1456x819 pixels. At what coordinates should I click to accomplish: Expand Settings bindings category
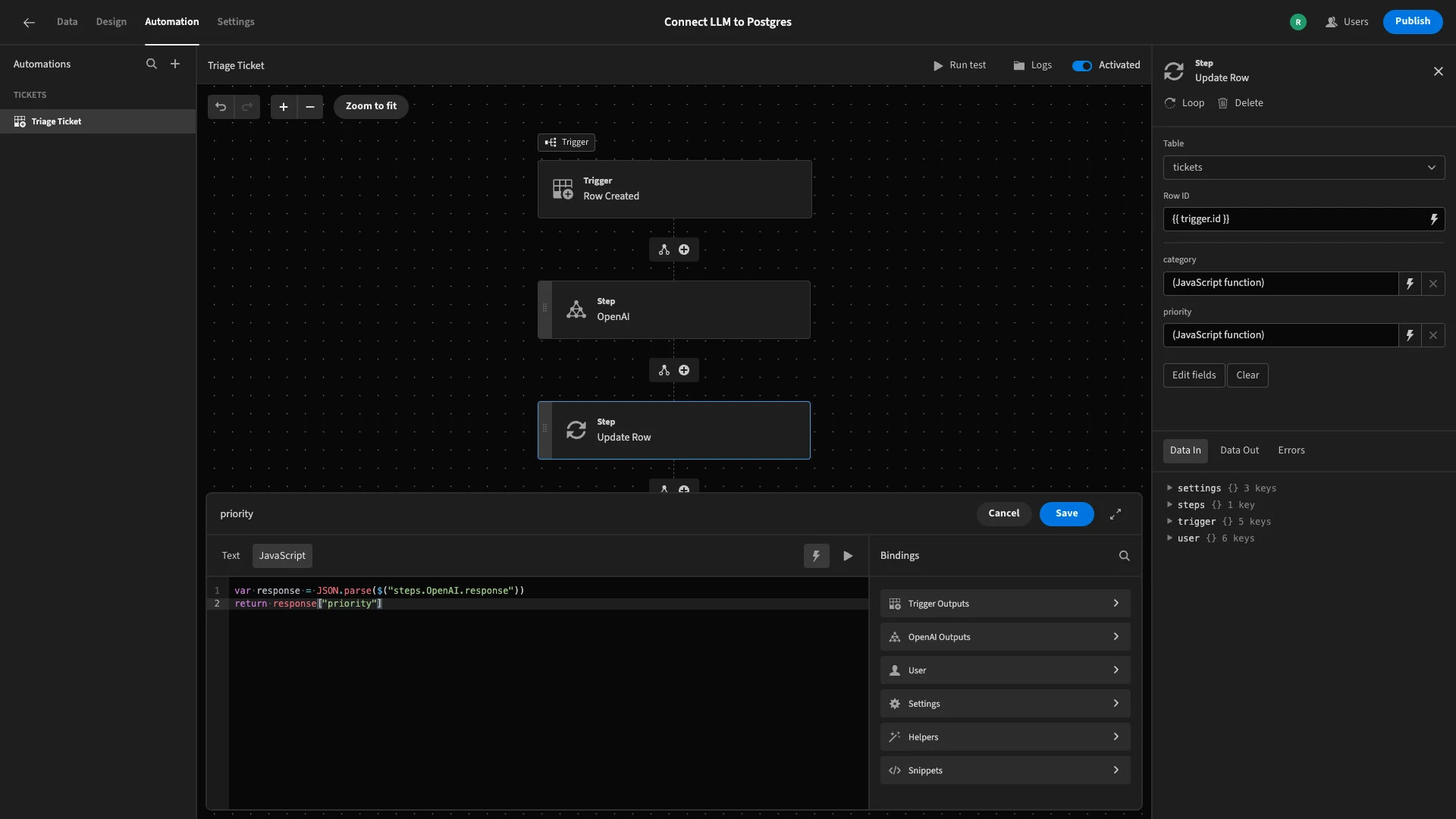point(1005,704)
